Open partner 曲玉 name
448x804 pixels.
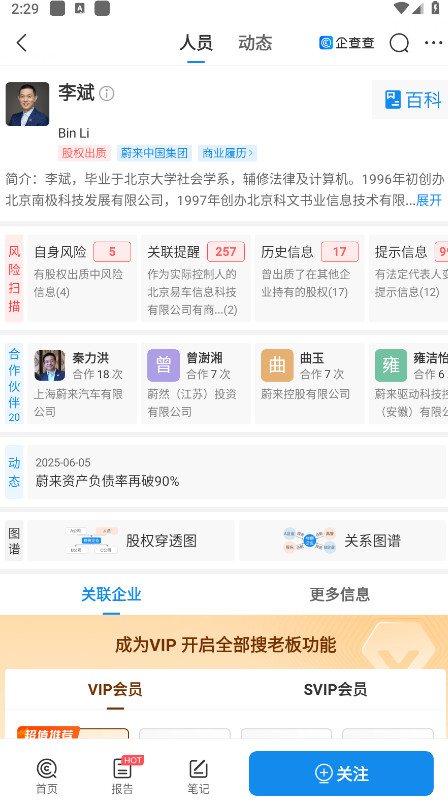312,358
